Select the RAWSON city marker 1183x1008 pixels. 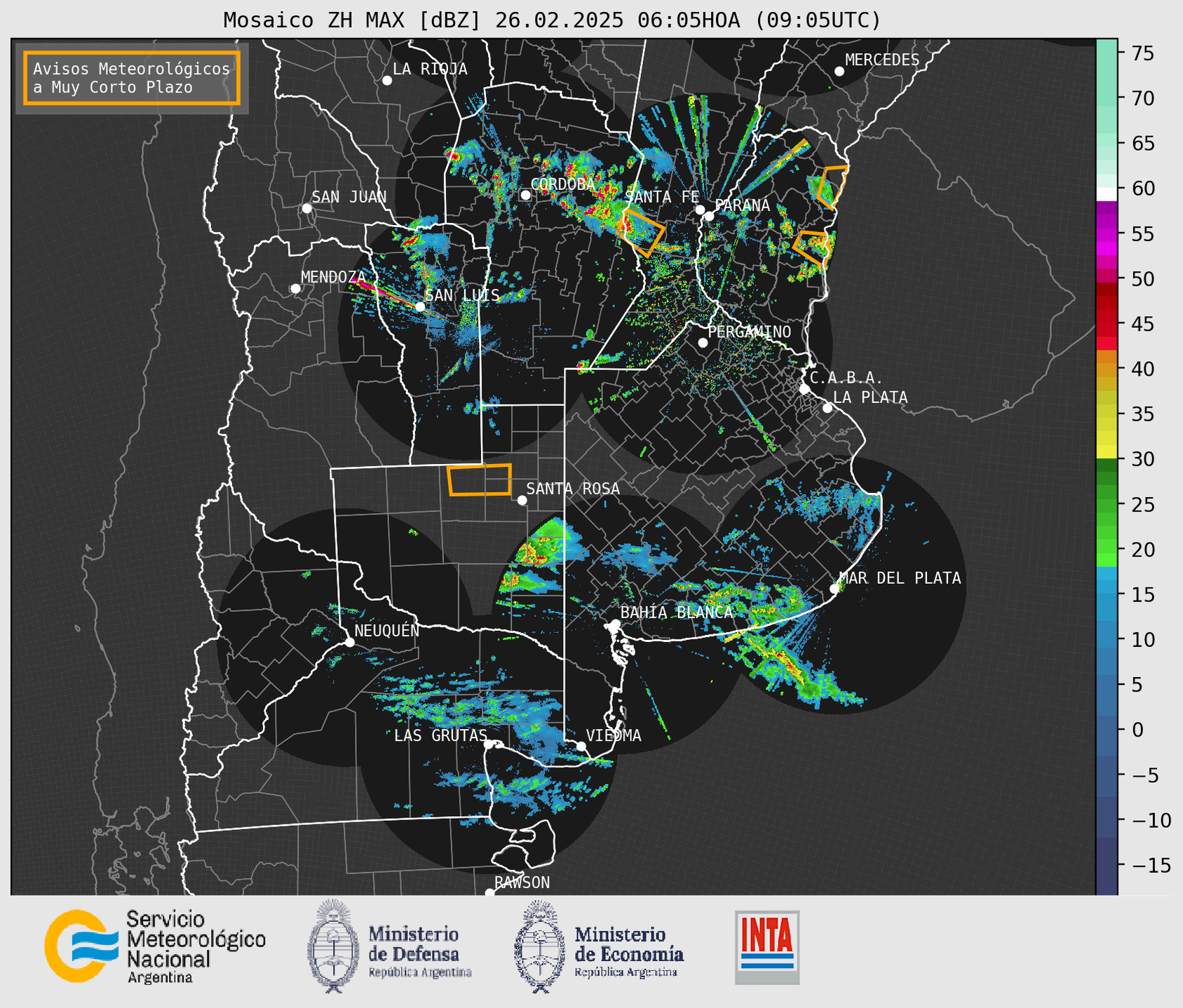pyautogui.click(x=489, y=892)
